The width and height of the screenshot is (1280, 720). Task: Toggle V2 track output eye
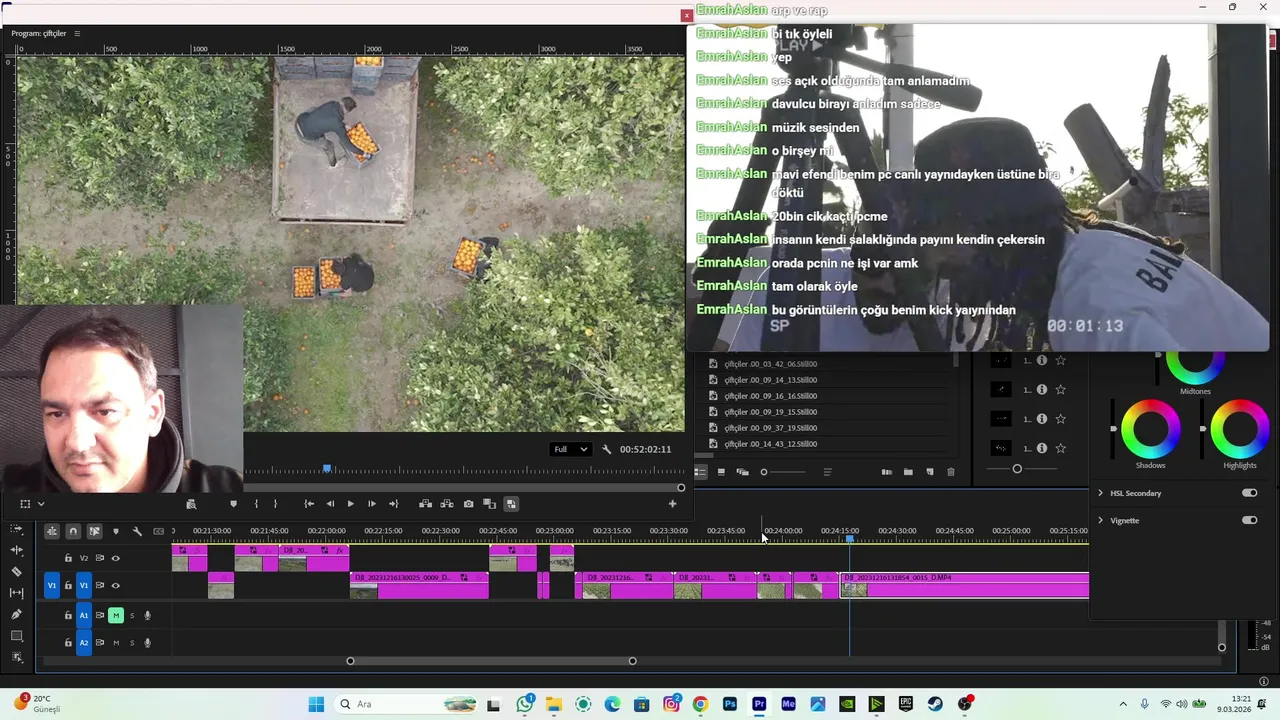pyautogui.click(x=116, y=558)
